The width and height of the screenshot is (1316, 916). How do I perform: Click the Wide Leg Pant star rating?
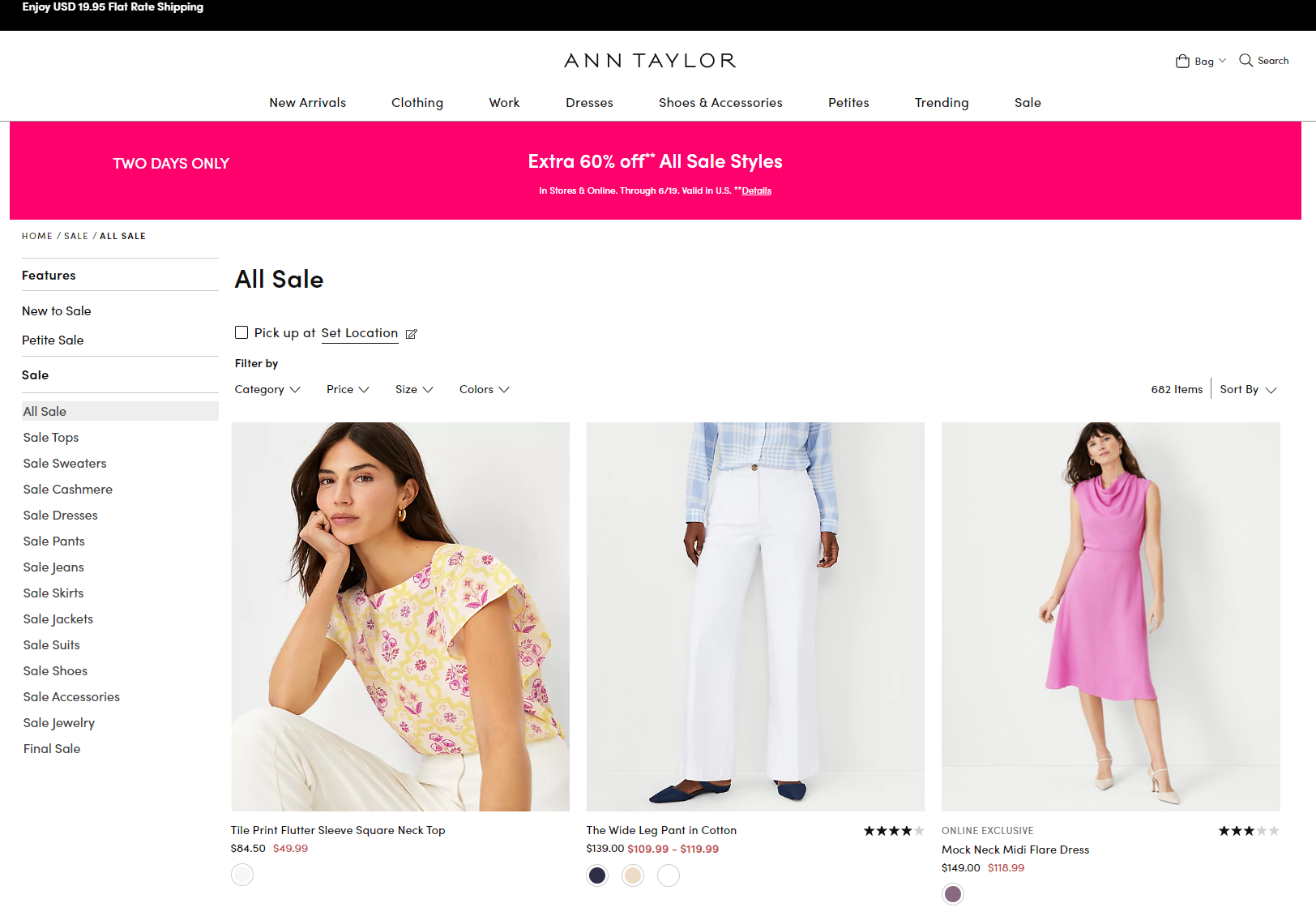(894, 831)
